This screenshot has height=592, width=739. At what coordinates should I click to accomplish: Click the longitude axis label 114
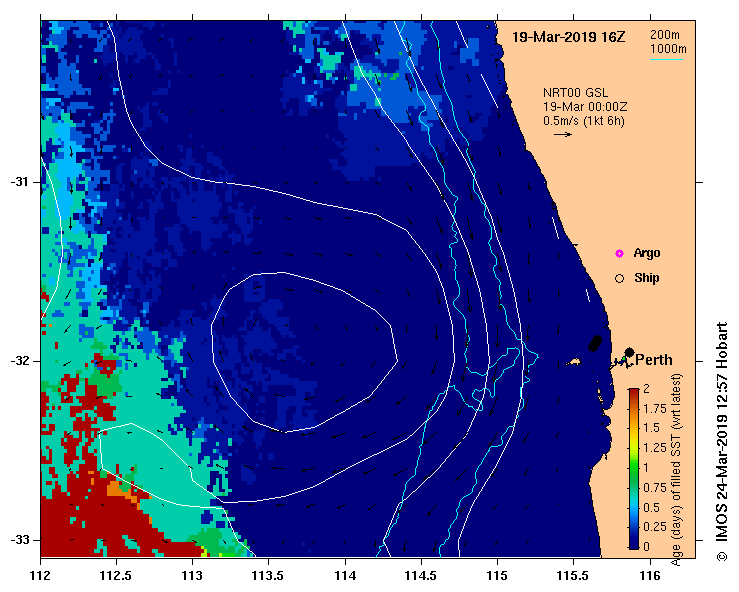pos(345,576)
